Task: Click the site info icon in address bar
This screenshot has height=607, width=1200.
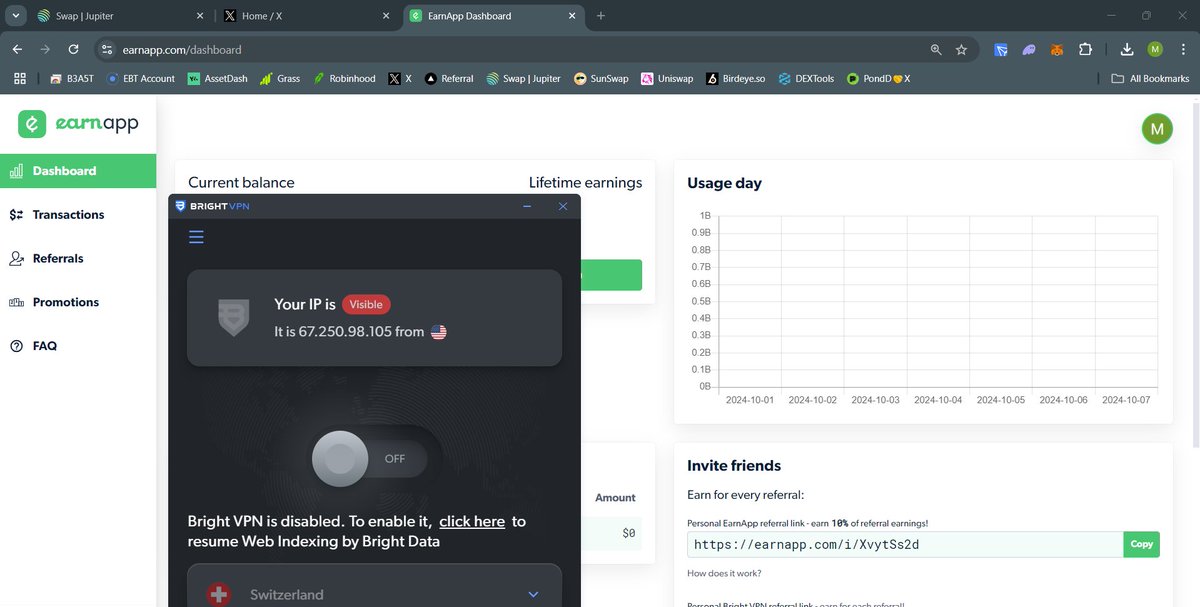Action: [x=108, y=49]
